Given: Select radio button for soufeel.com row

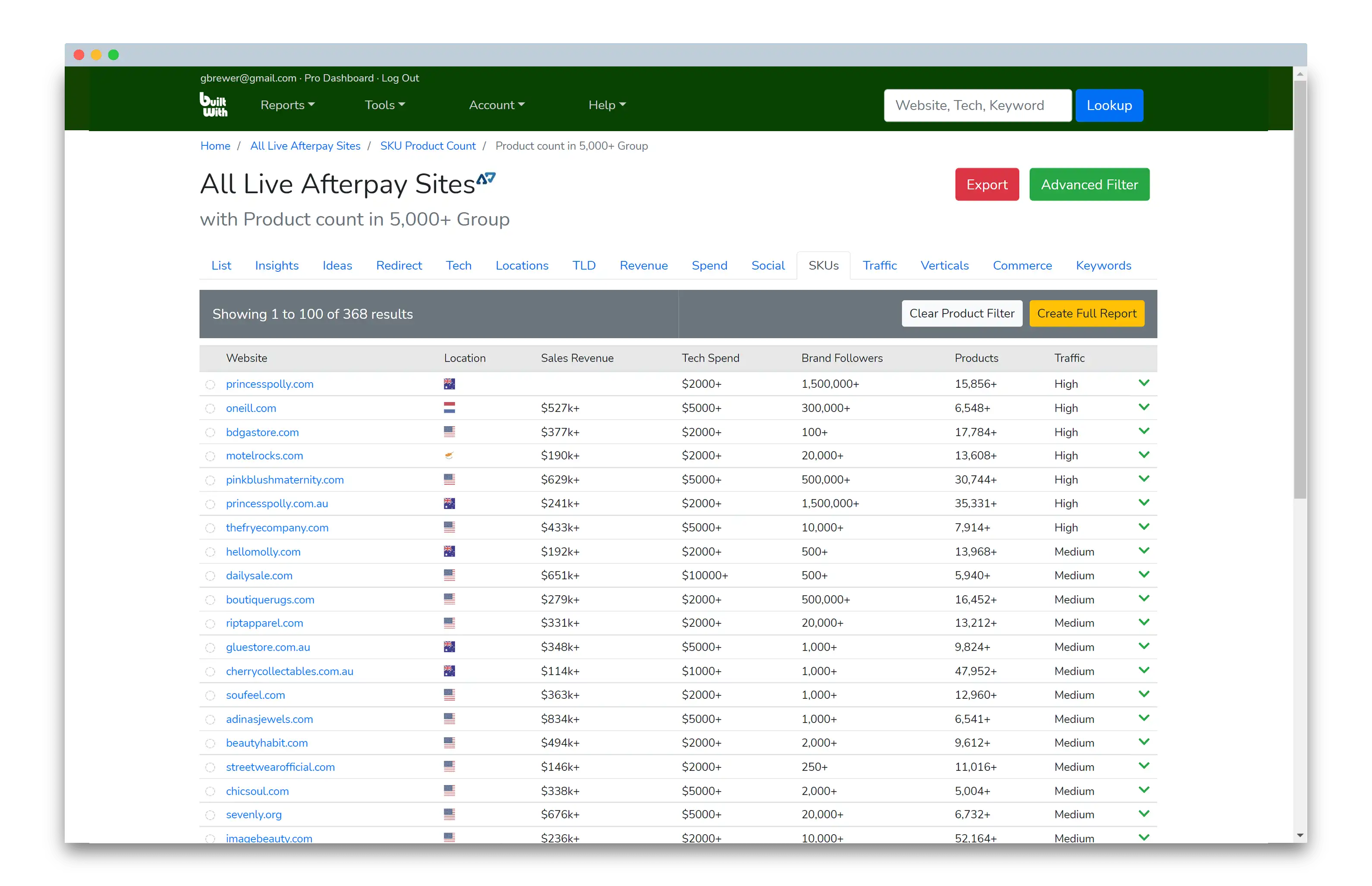Looking at the screenshot, I should [x=210, y=696].
